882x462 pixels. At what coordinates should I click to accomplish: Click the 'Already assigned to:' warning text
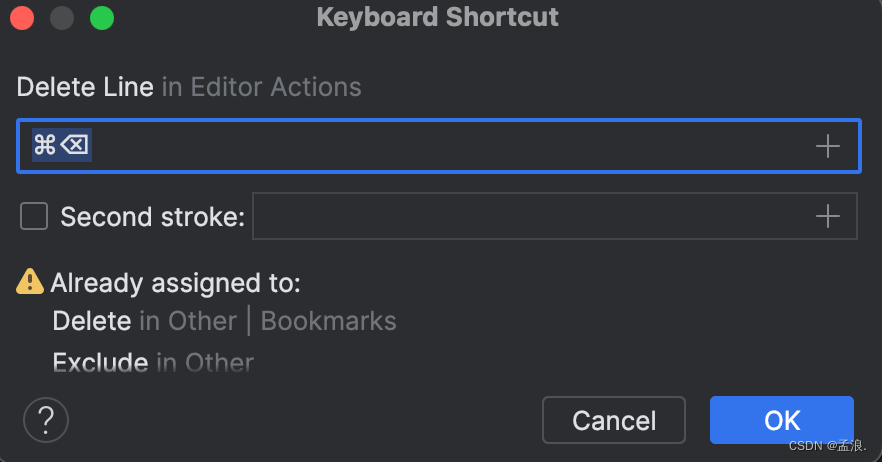tap(175, 283)
